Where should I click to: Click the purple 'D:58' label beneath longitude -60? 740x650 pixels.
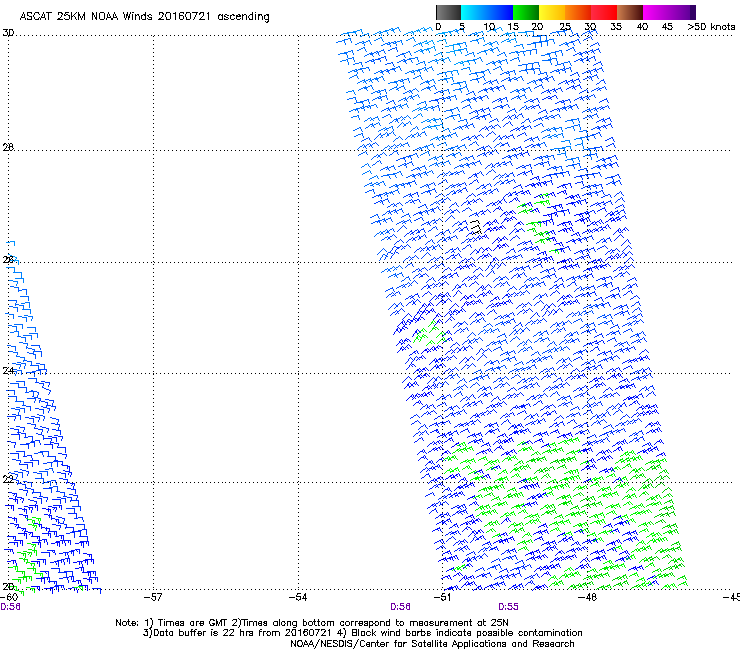[10, 607]
